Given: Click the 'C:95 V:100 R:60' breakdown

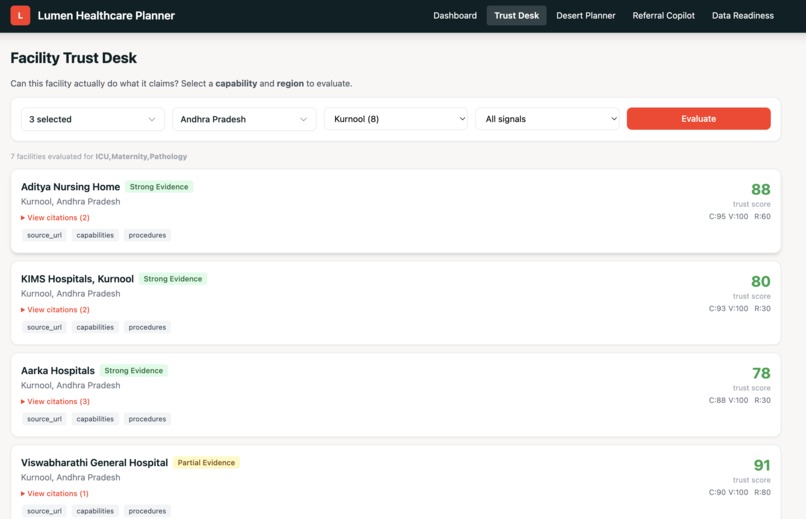Looking at the screenshot, I should click(x=740, y=217).
